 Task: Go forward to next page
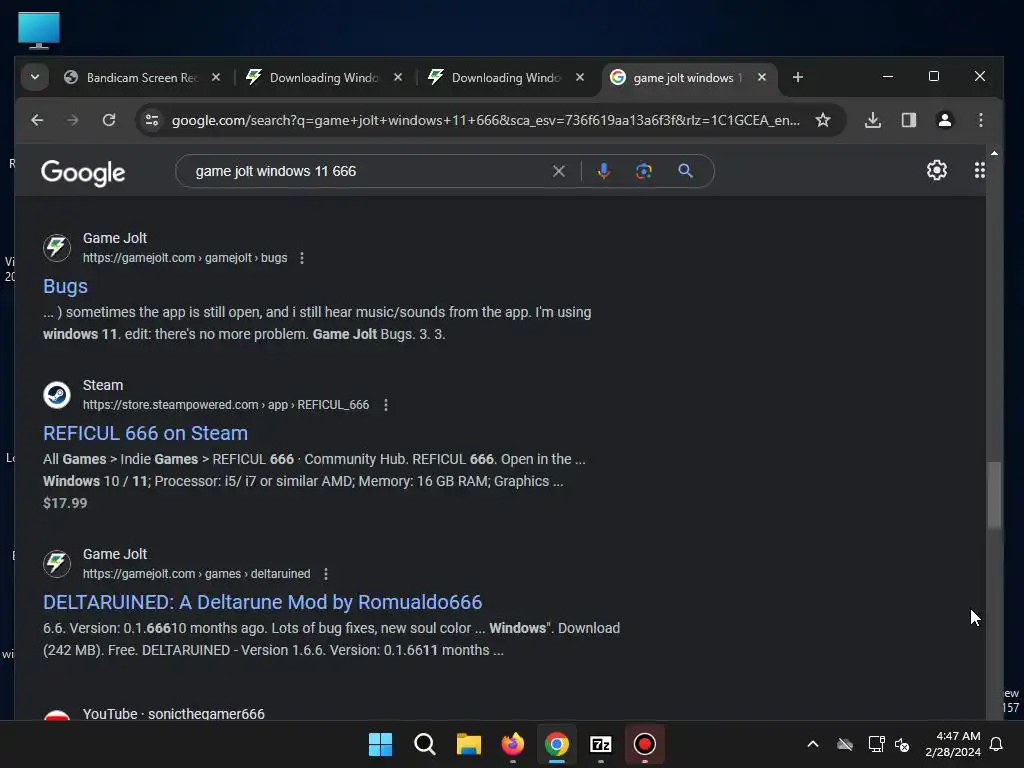[72, 120]
